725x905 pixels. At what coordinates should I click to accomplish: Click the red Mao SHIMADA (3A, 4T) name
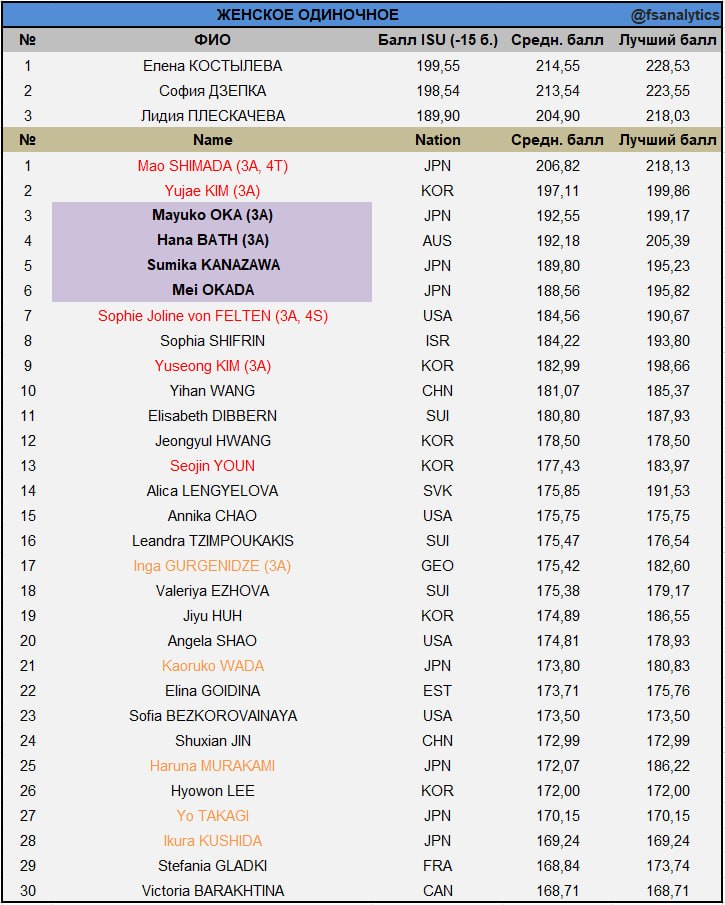212,166
